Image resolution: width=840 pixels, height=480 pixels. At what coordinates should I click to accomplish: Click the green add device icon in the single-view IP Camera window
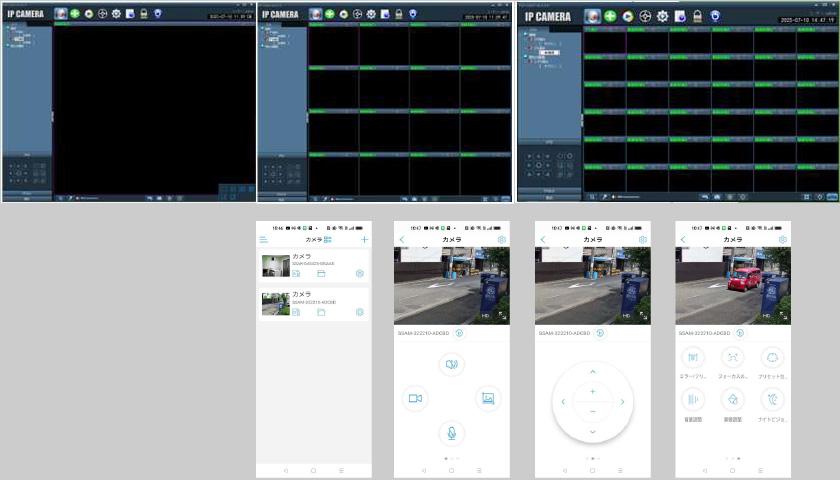pyautogui.click(x=75, y=14)
